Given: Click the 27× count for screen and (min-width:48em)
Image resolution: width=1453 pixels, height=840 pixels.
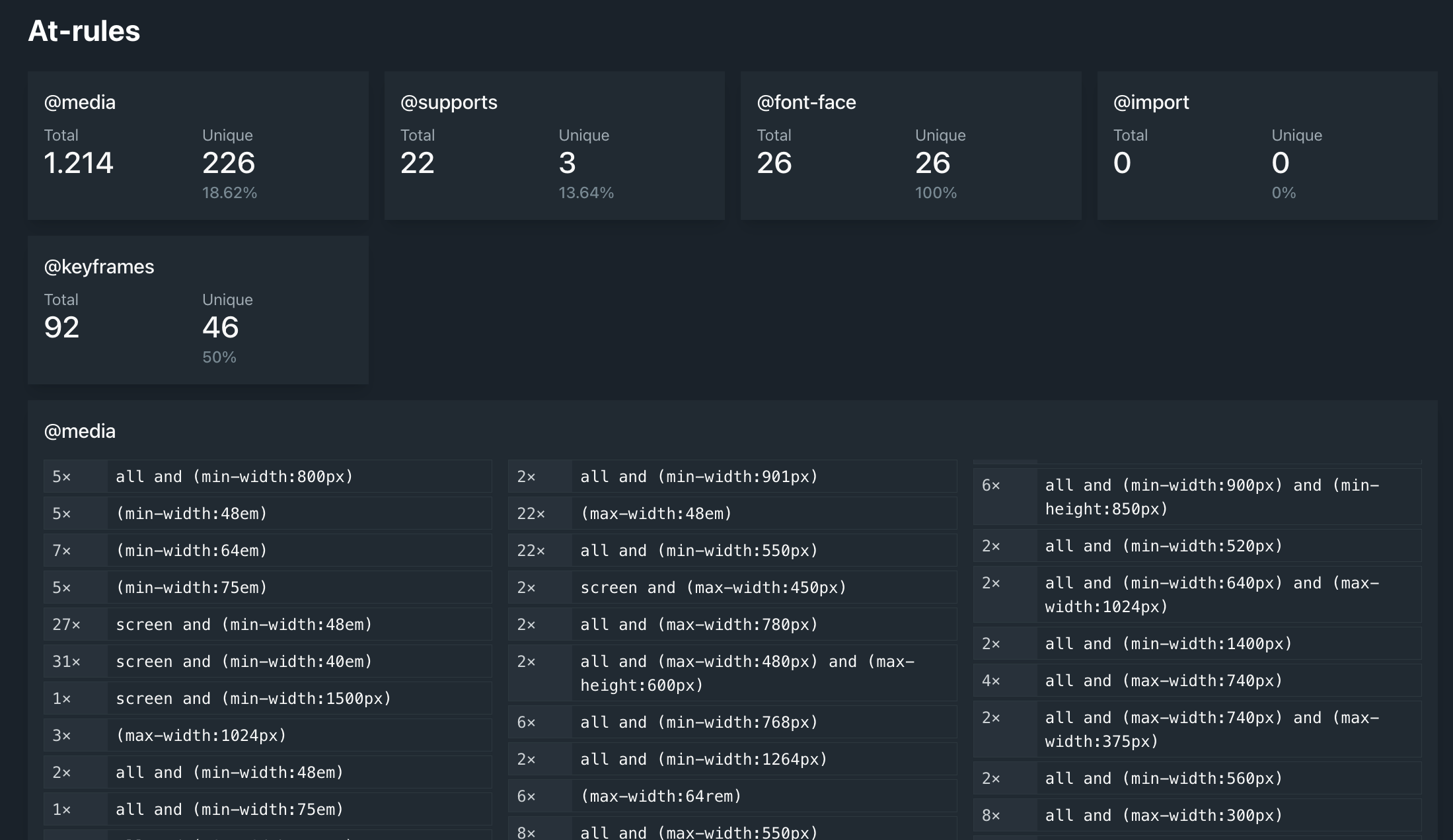Looking at the screenshot, I should (x=66, y=624).
